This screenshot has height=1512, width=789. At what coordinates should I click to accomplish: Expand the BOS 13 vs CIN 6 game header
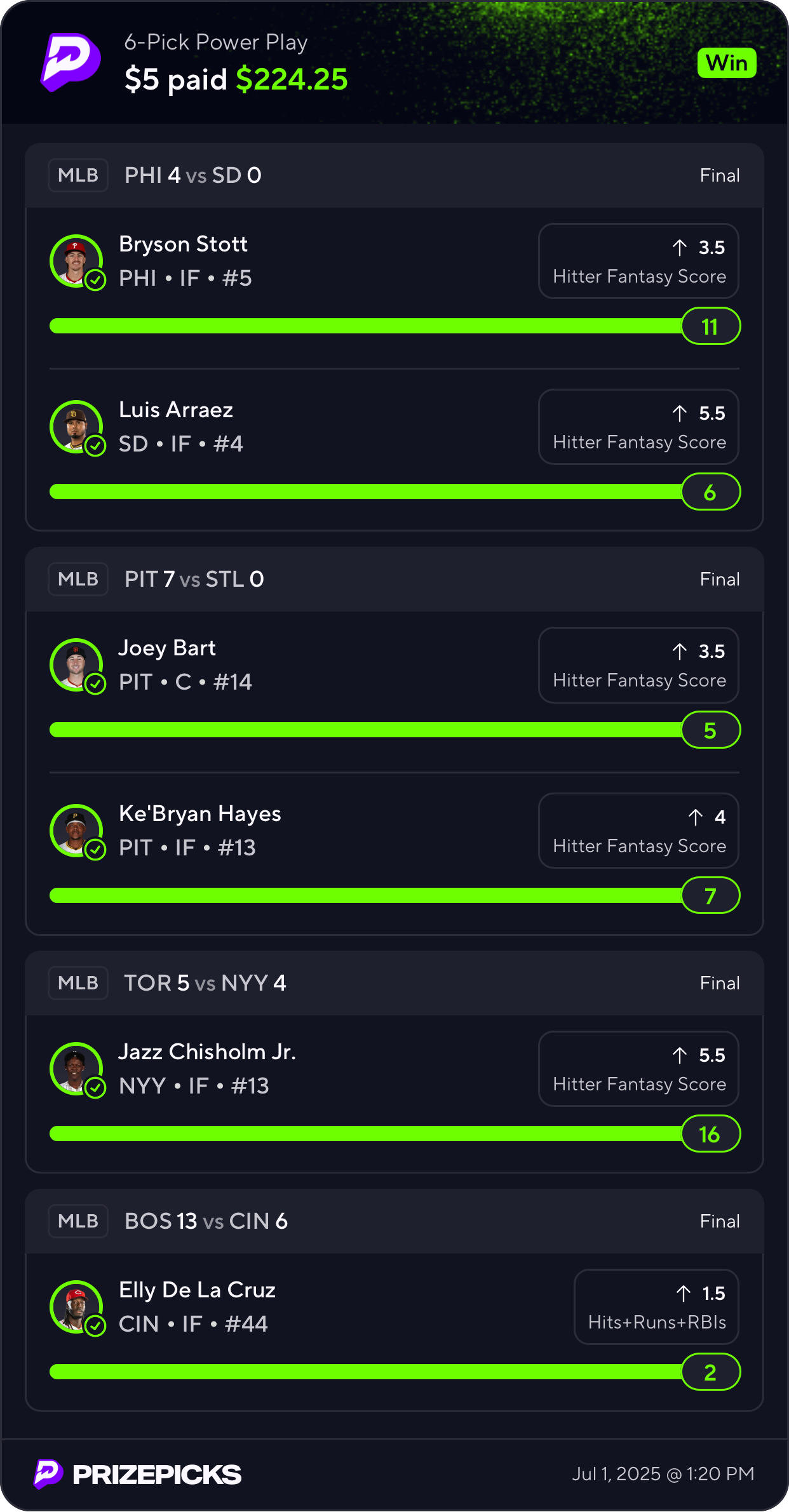[394, 1221]
